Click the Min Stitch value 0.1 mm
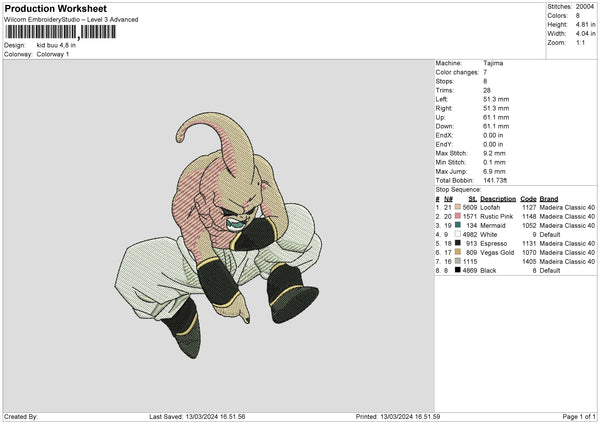600x424 pixels. click(494, 162)
